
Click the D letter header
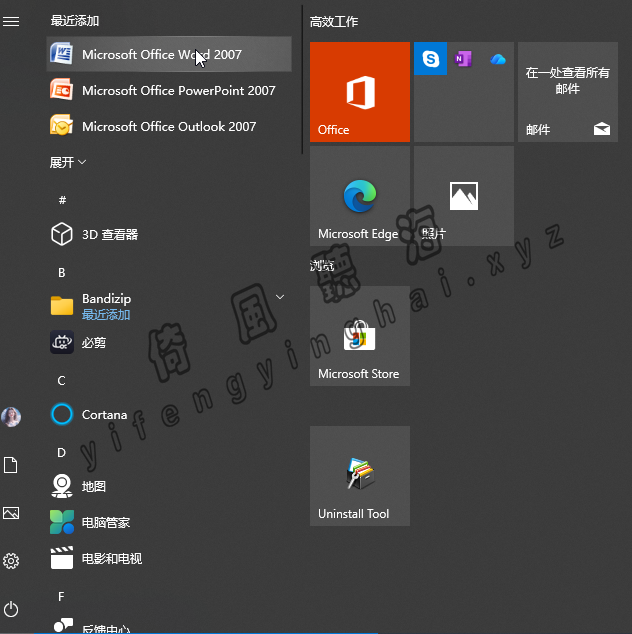[x=61, y=452]
